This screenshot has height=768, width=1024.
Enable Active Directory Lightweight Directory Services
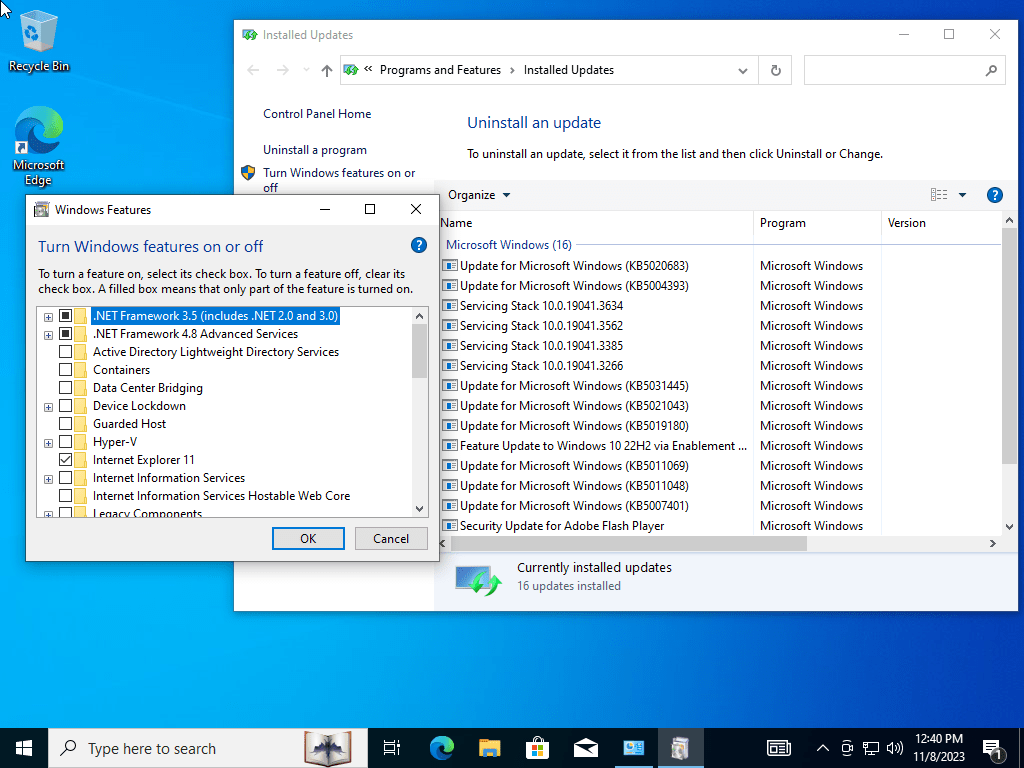tap(65, 351)
